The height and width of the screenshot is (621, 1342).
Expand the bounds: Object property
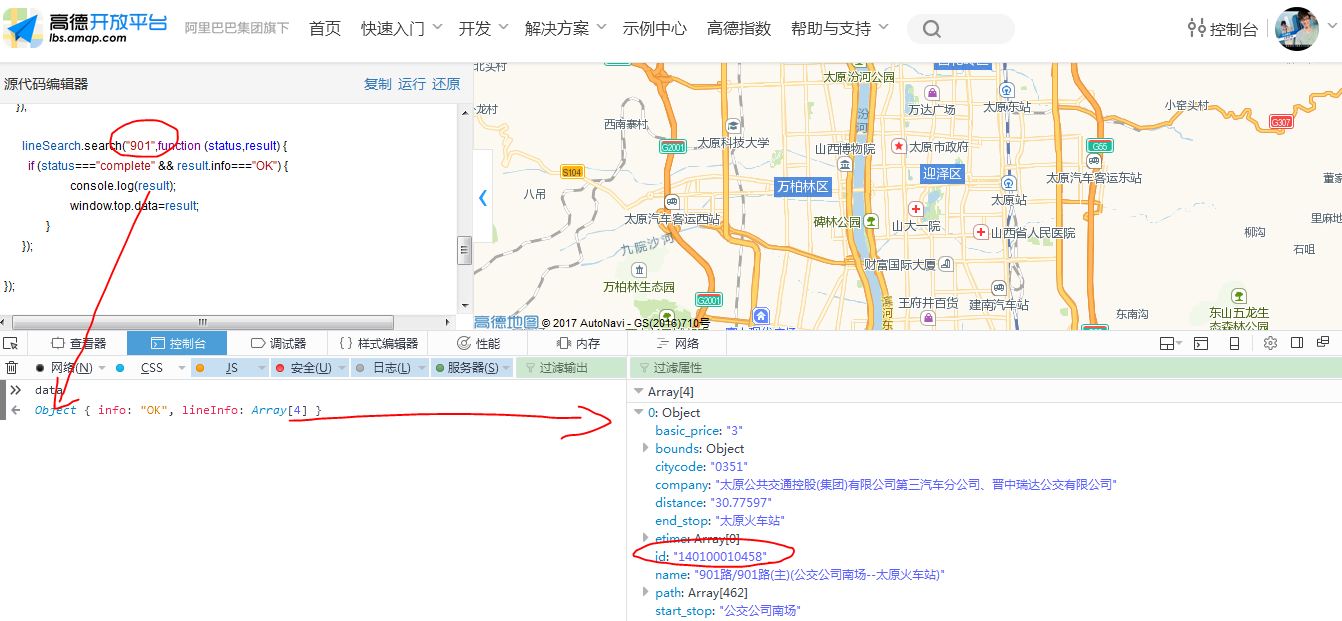click(x=646, y=448)
